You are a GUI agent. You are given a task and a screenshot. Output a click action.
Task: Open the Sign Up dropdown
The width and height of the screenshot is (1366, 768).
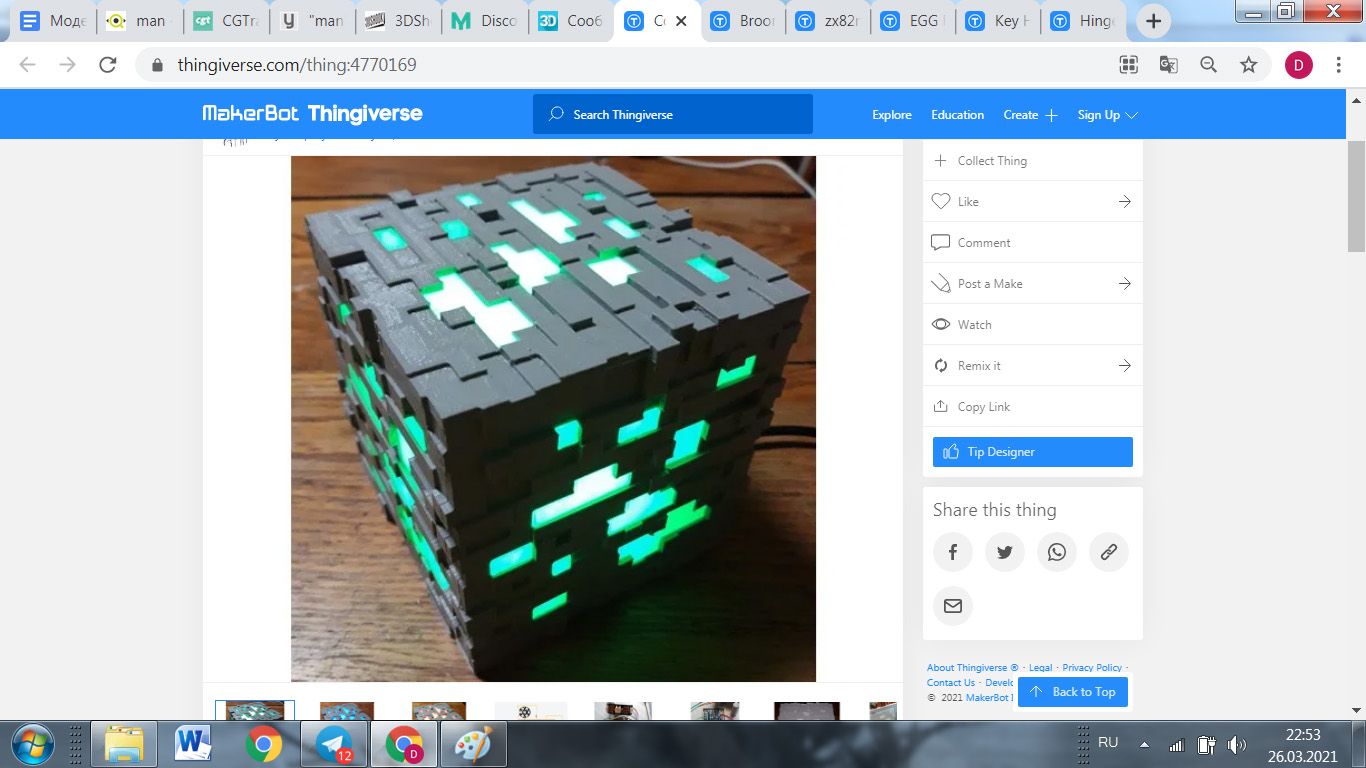(x=1107, y=115)
